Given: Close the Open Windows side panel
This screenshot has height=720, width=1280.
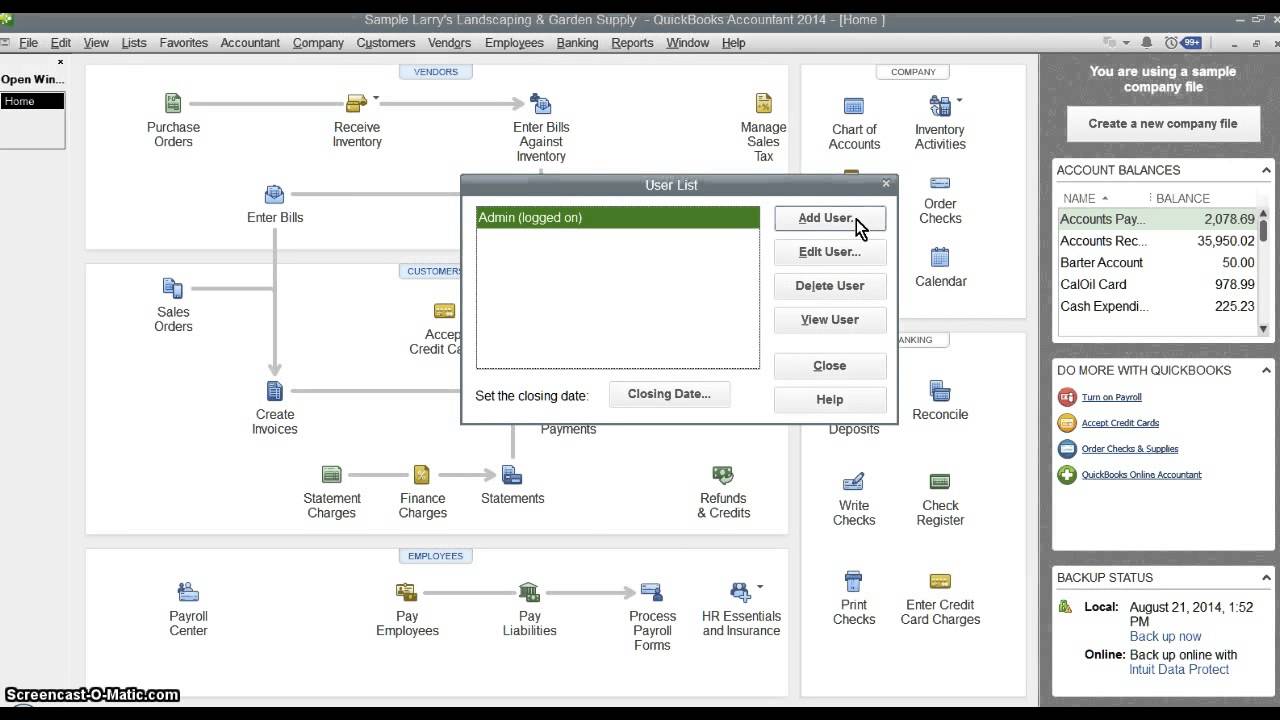Looking at the screenshot, I should tap(60, 63).
